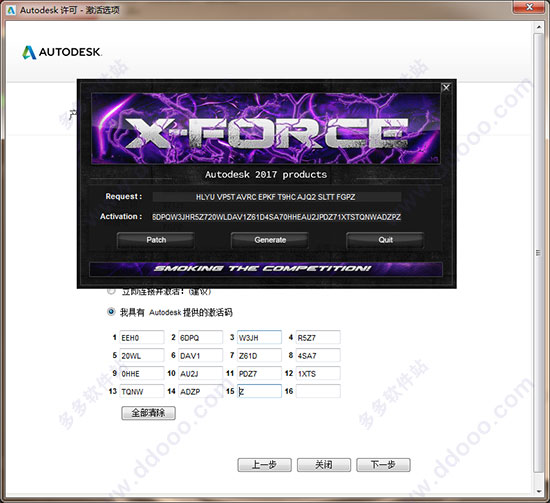550x503 pixels.
Task: Focus activation code box 11 containing PDZ7
Action: 259,374
